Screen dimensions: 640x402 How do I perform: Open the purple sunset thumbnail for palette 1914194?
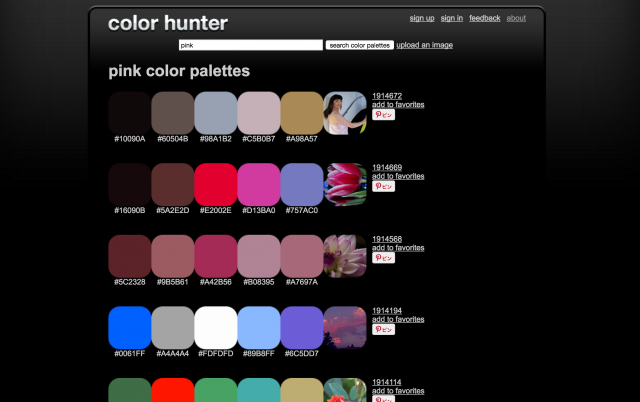click(x=345, y=328)
